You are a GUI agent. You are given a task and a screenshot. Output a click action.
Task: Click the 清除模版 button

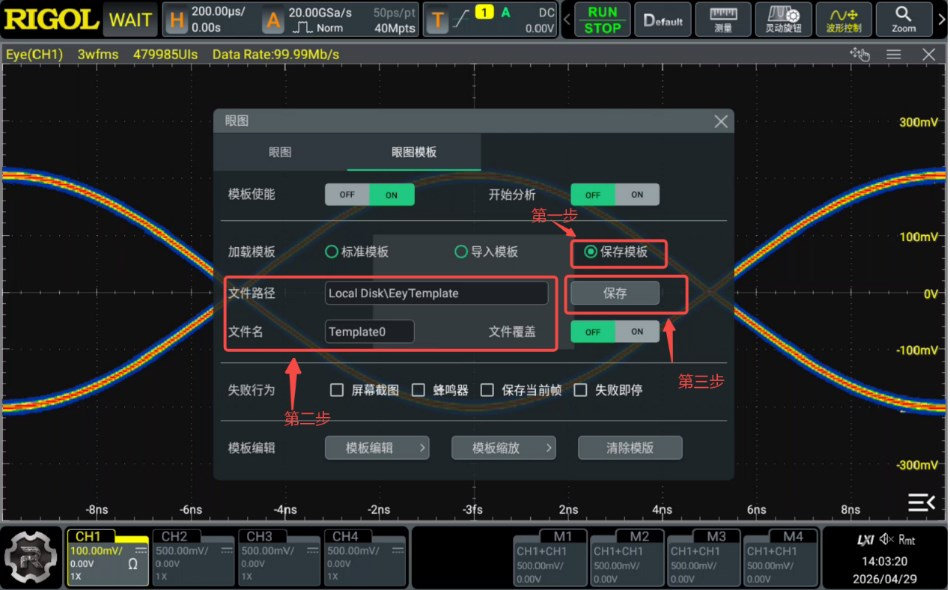(630, 448)
